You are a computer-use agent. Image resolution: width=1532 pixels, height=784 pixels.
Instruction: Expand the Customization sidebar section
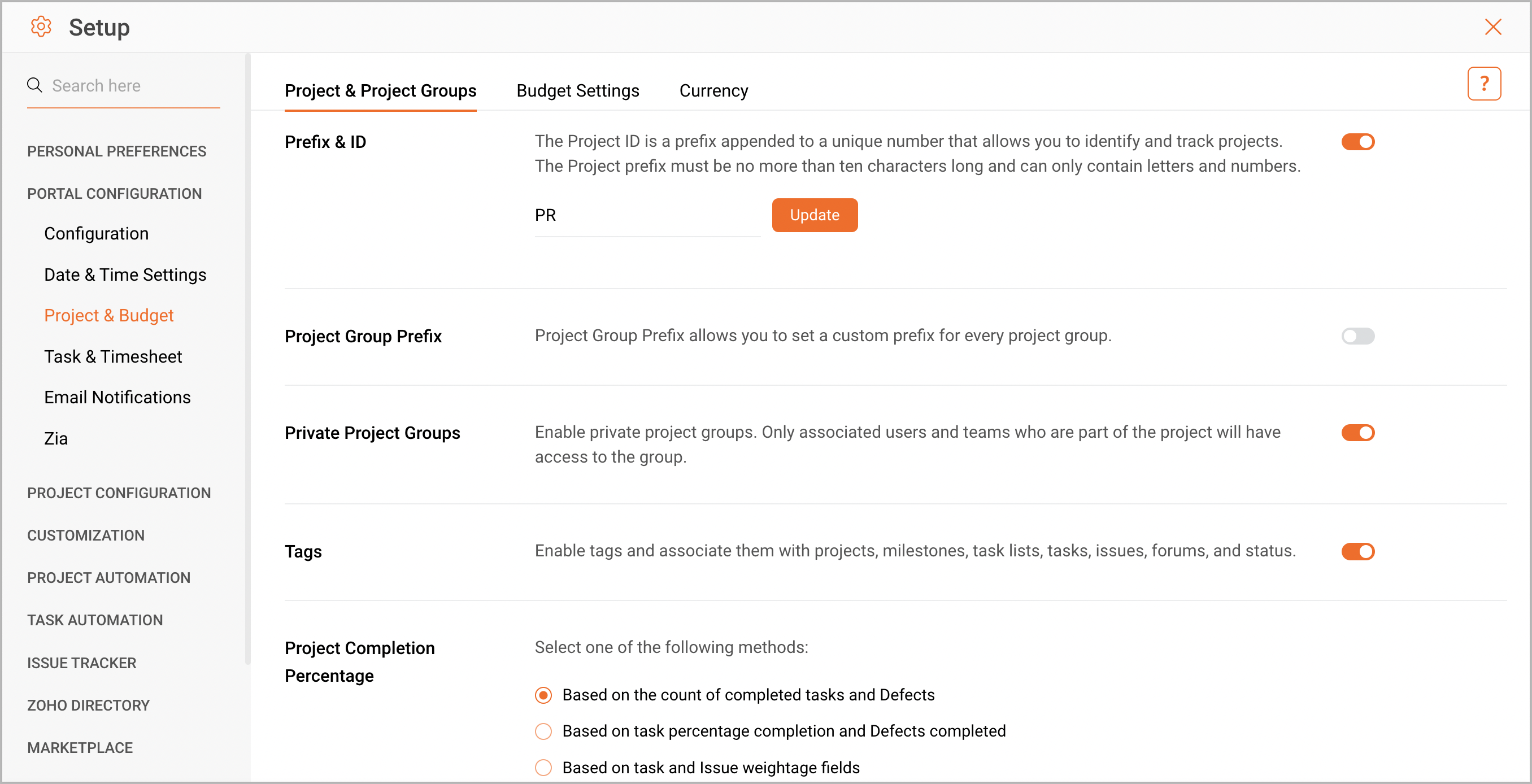86,535
